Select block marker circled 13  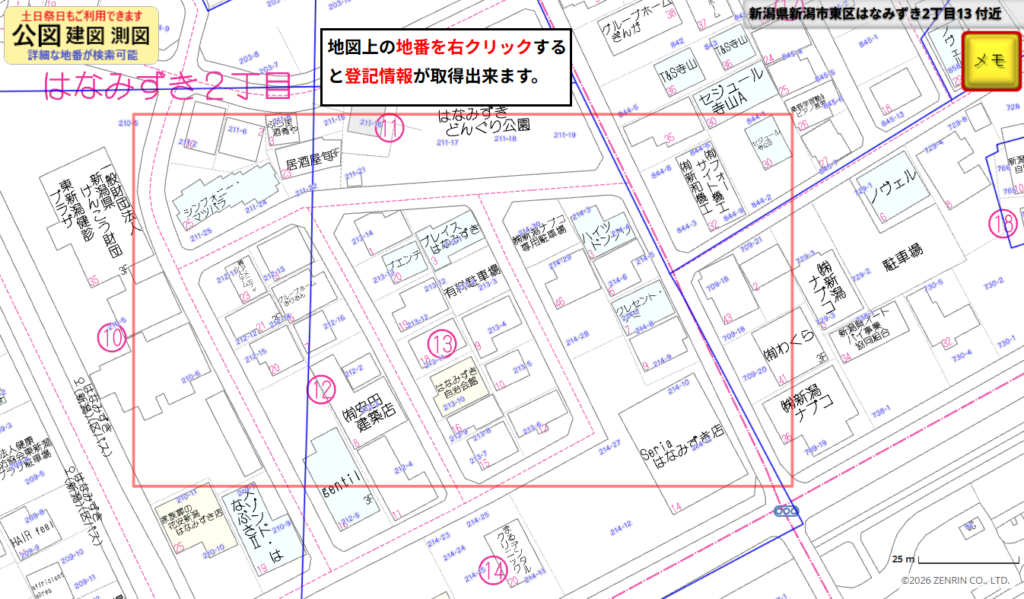click(441, 343)
